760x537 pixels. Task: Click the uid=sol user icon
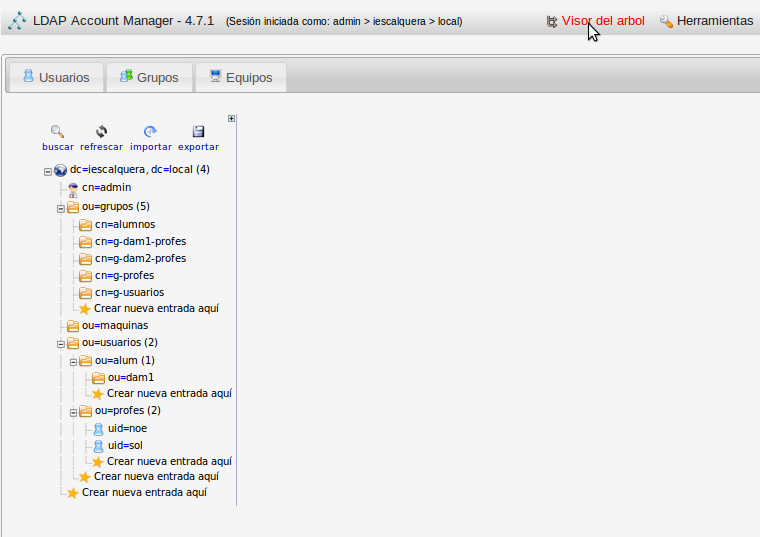point(98,446)
